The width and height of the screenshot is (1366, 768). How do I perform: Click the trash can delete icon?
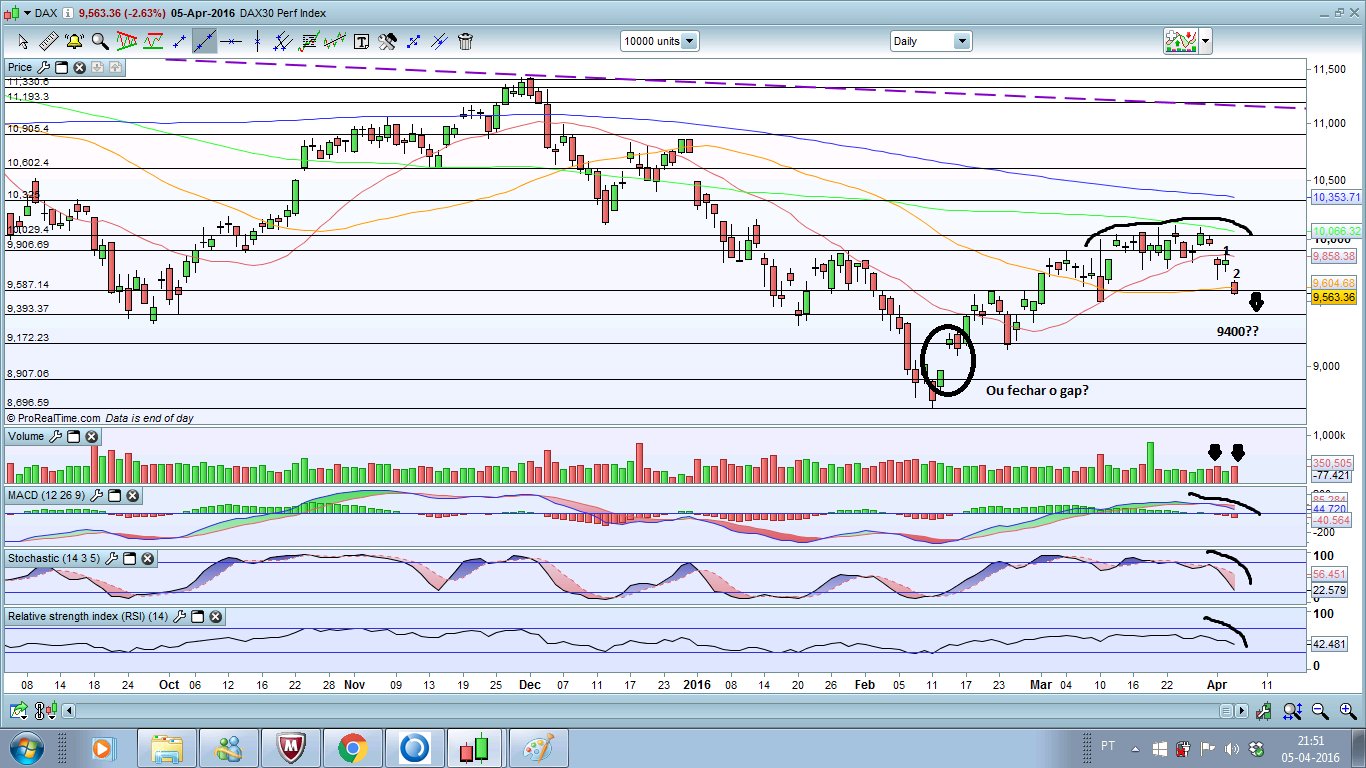click(x=465, y=41)
